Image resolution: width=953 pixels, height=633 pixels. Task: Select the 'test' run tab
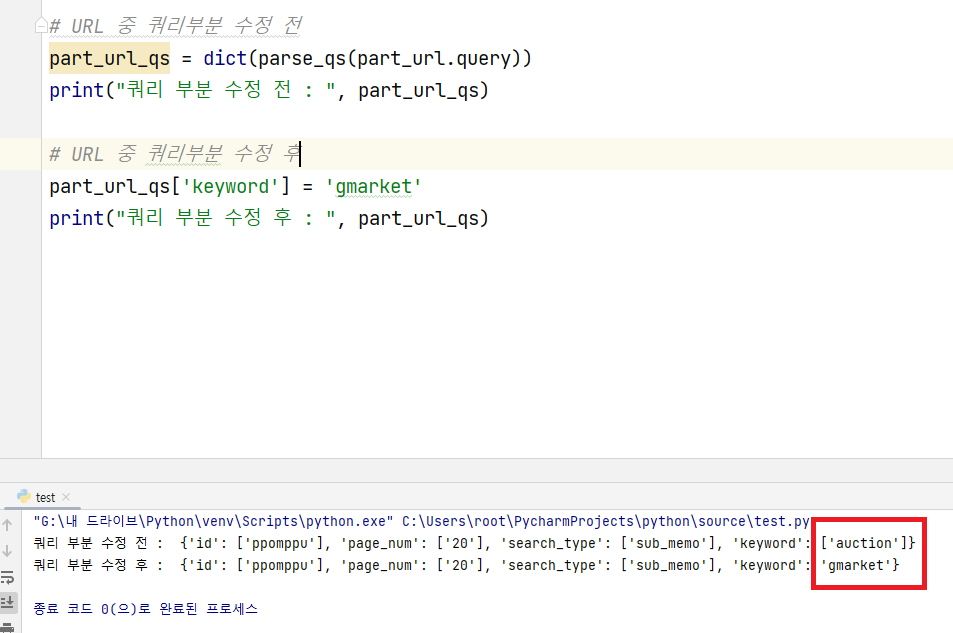pos(43,497)
